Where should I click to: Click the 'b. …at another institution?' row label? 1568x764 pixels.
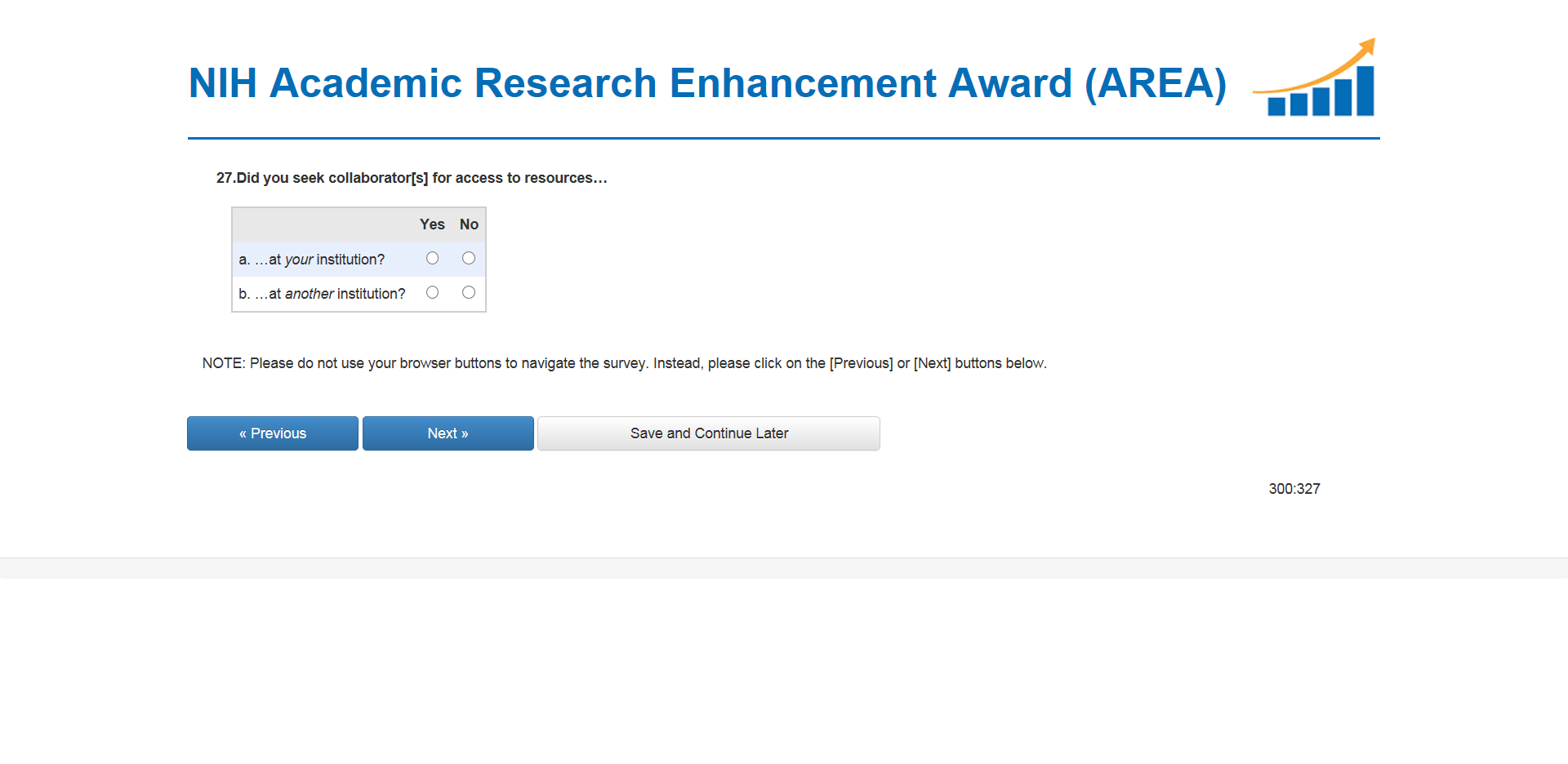click(322, 294)
